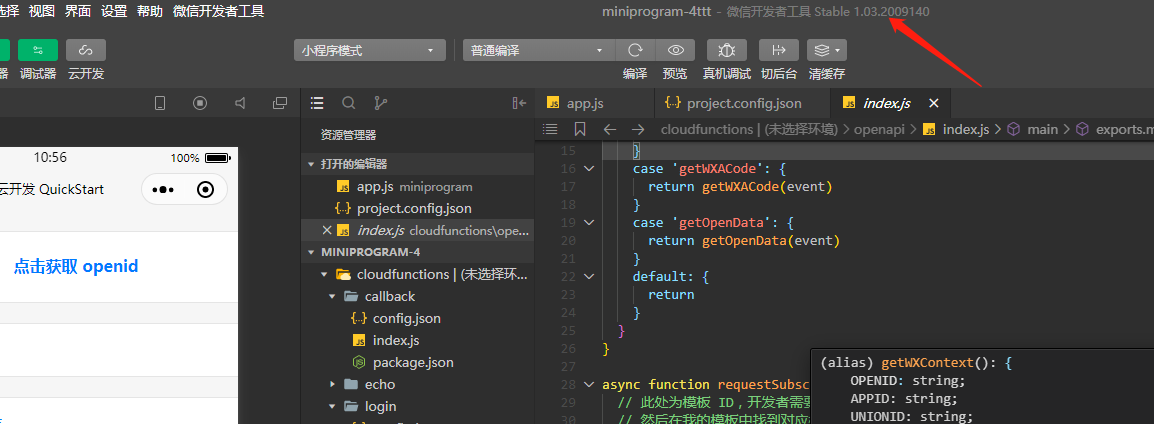Open the 普通编译 compile mode dropdown
1154x424 pixels.
(x=539, y=51)
